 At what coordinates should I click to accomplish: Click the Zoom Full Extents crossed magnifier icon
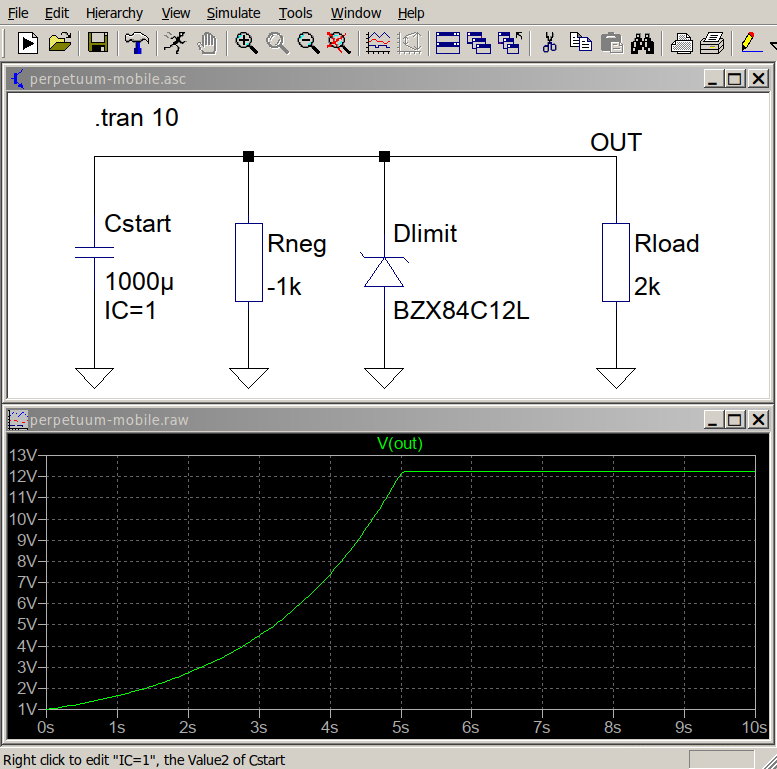pyautogui.click(x=338, y=43)
